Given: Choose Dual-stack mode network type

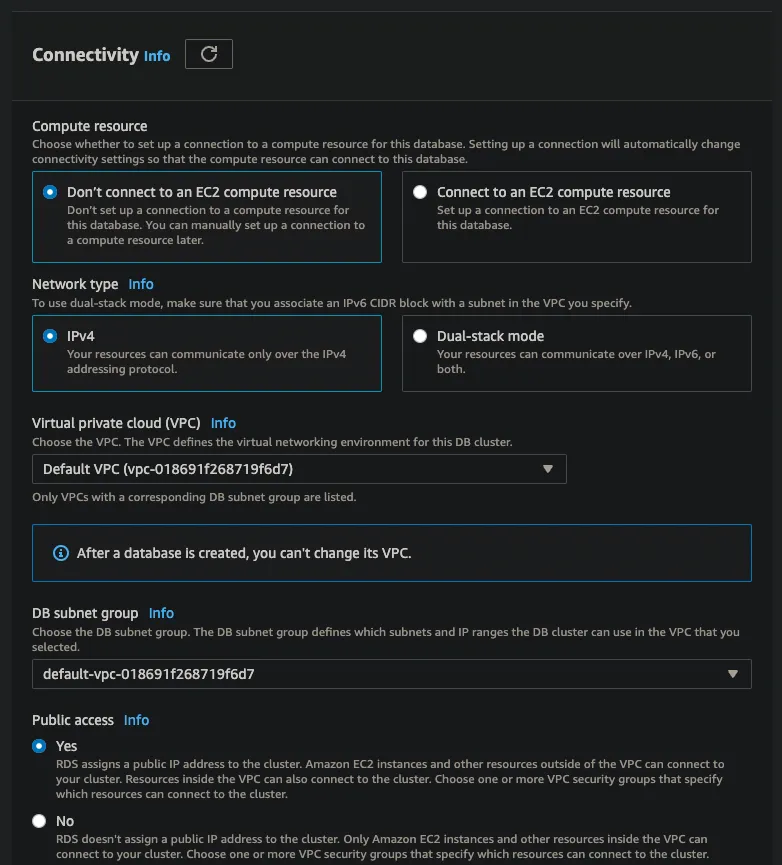Looking at the screenshot, I should (x=420, y=336).
